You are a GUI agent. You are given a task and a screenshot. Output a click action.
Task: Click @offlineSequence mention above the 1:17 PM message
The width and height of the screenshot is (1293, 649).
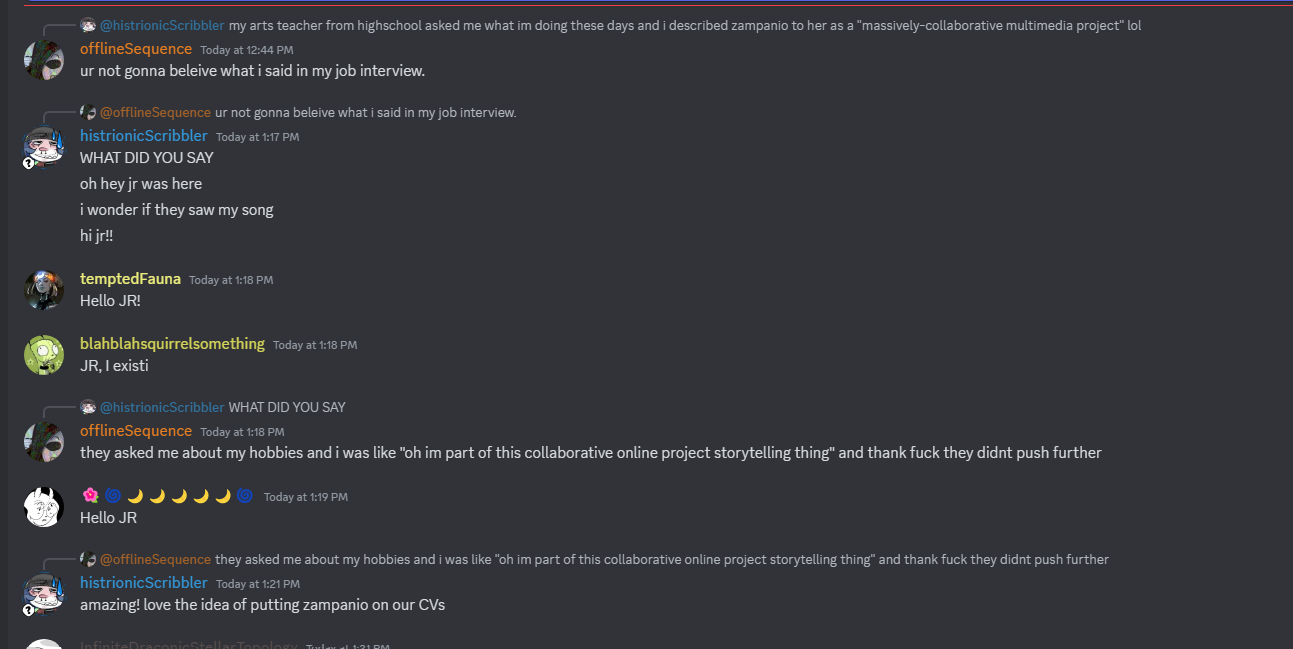pyautogui.click(x=155, y=112)
